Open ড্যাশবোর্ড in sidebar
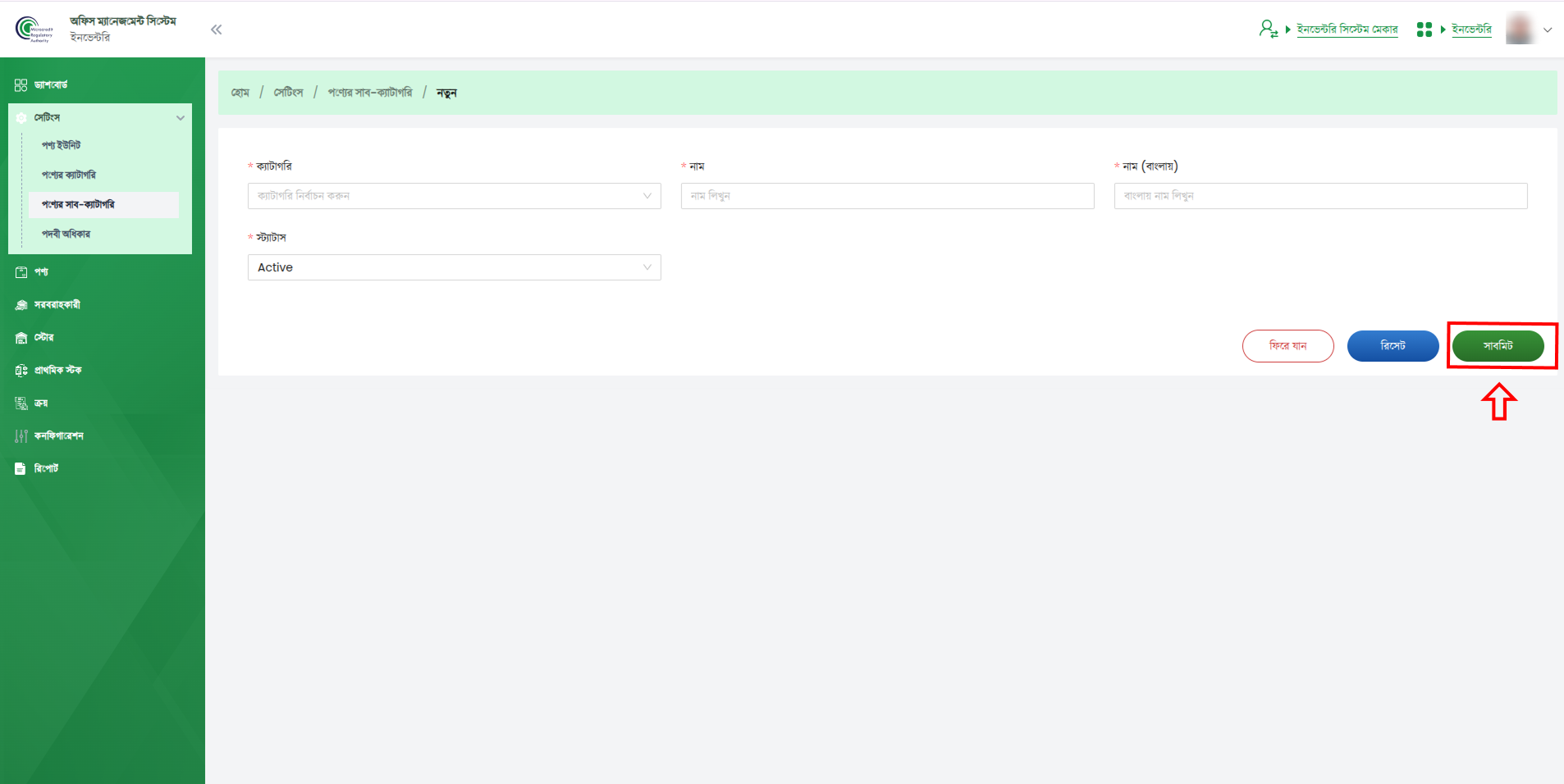The height and width of the screenshot is (784, 1564). coord(51,85)
